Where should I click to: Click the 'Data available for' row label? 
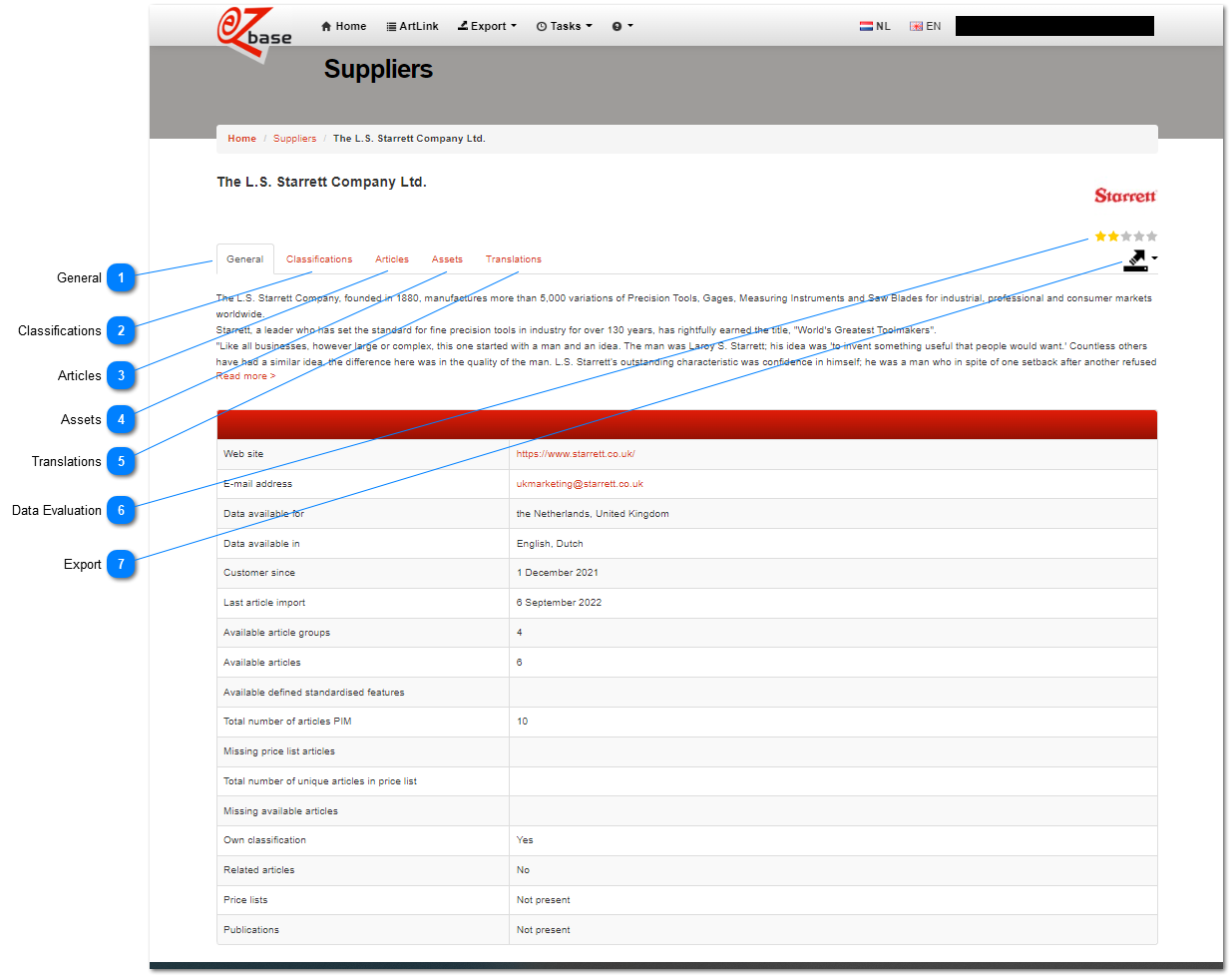coord(263,514)
